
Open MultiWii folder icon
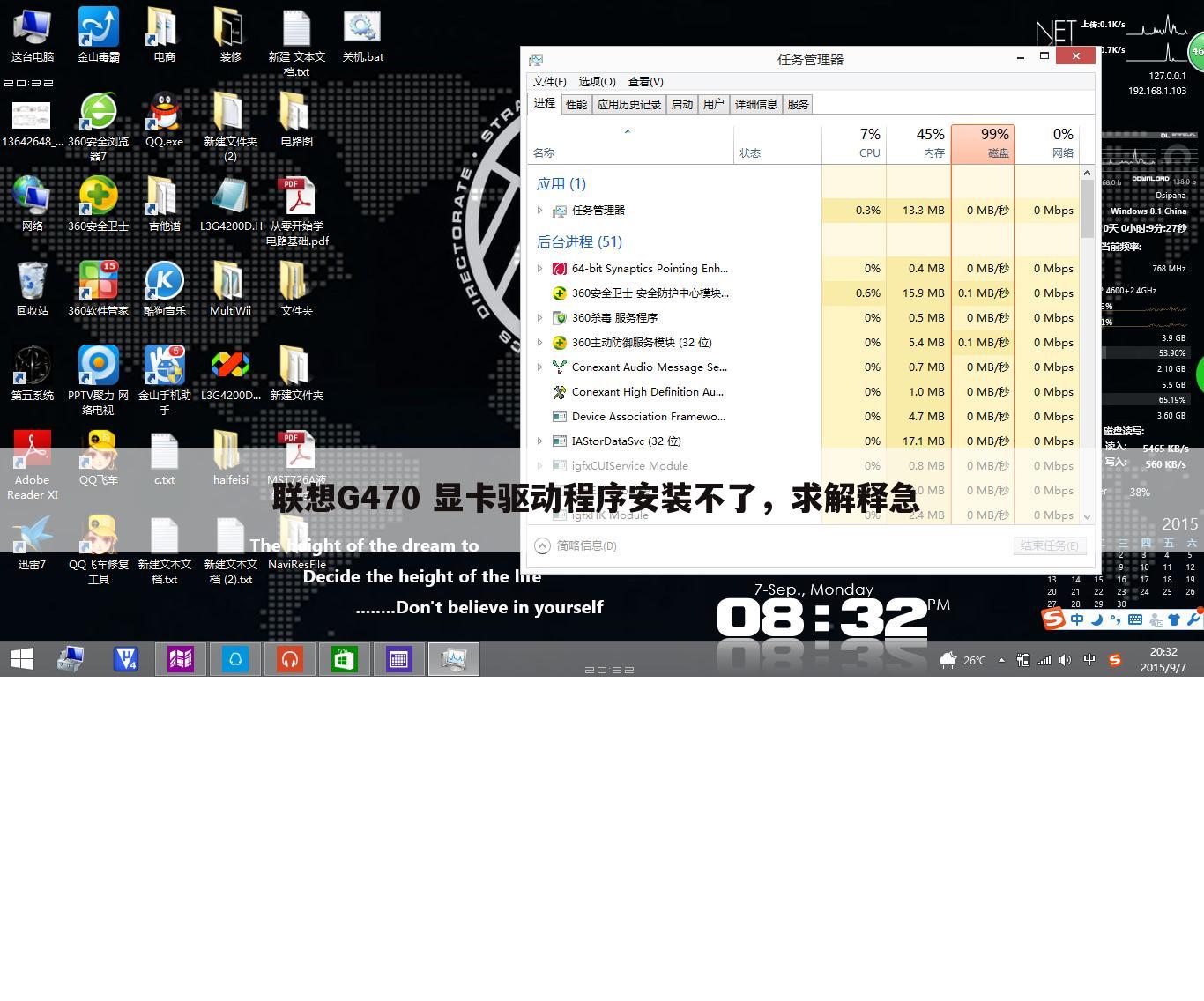(x=230, y=289)
